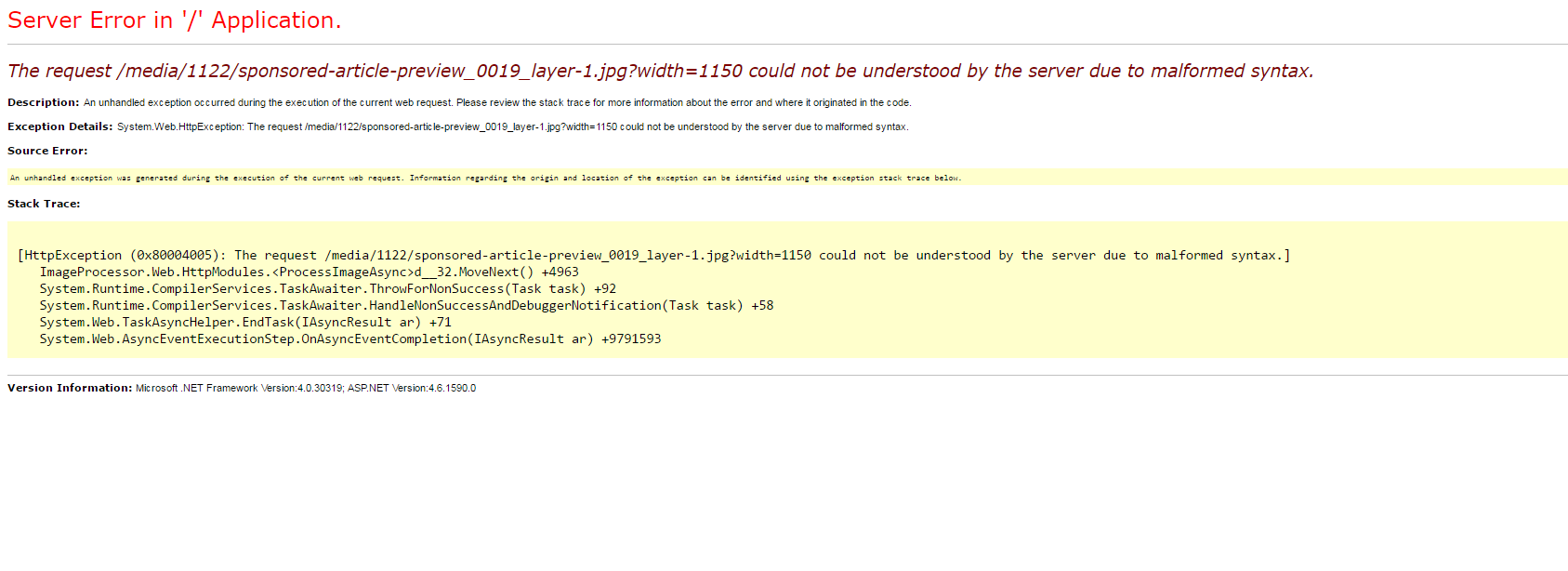This screenshot has width=1568, height=571.
Task: Click the '[HttpException (0x80004005)' stack trace line
Action: tap(653, 256)
